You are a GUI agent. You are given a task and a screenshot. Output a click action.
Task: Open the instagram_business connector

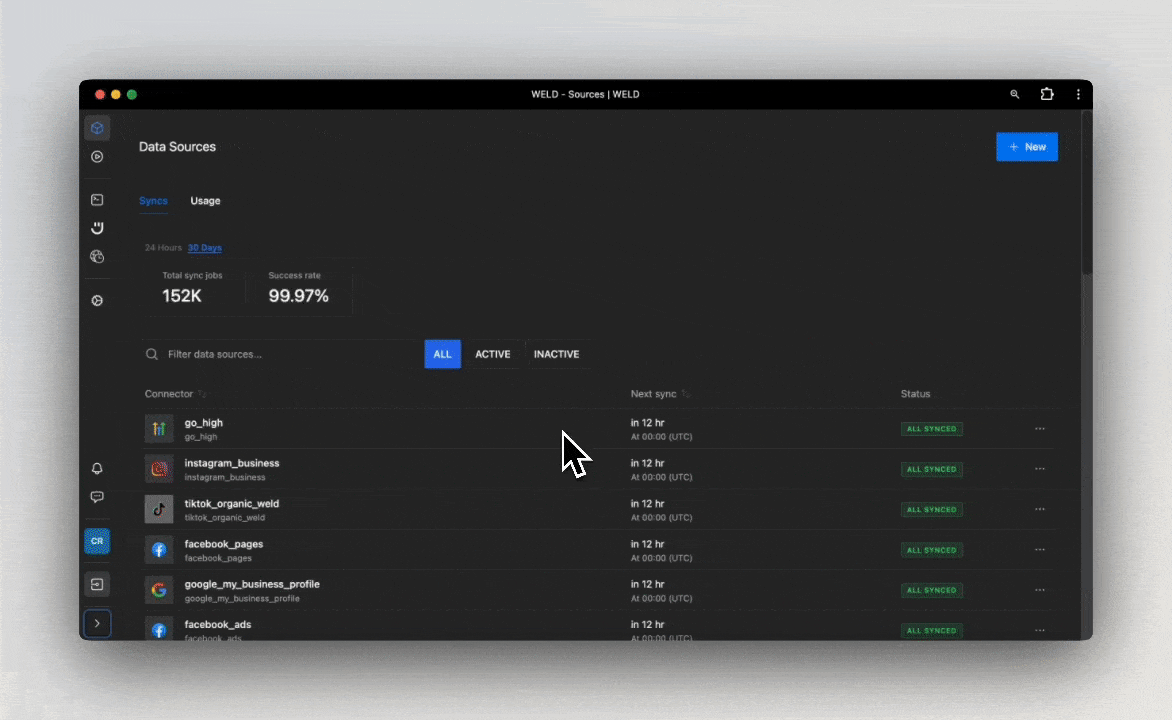[232, 464]
